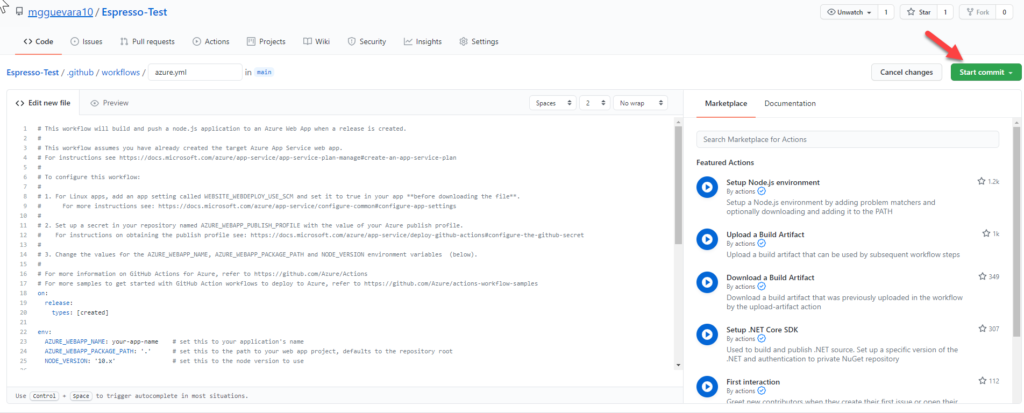Open the indent size 2 dropdown

pos(596,103)
